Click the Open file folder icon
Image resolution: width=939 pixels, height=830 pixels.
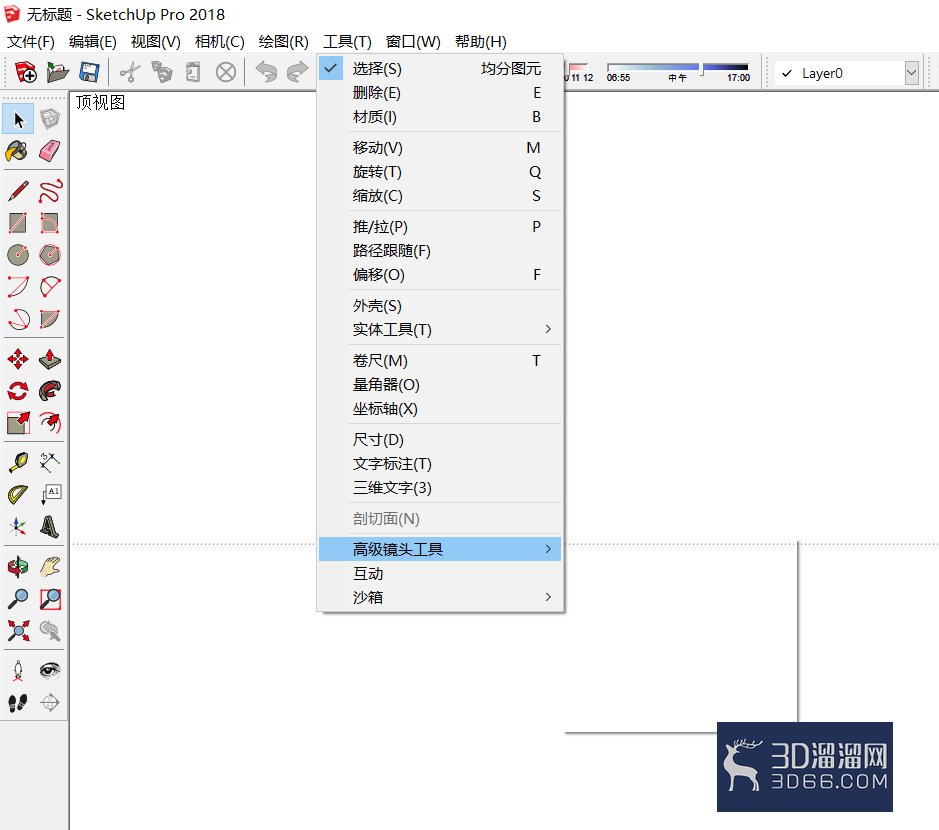coord(57,72)
